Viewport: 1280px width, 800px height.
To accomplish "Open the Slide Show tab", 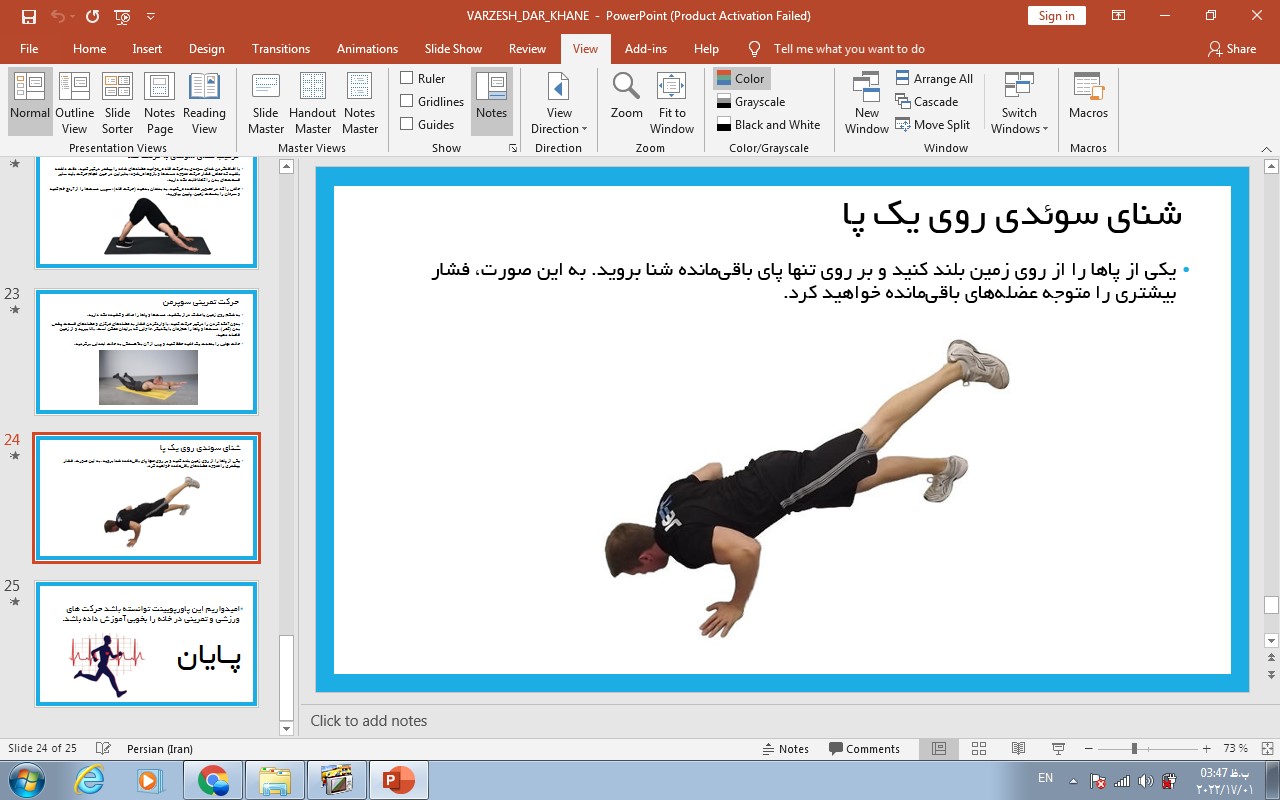I will (x=453, y=48).
